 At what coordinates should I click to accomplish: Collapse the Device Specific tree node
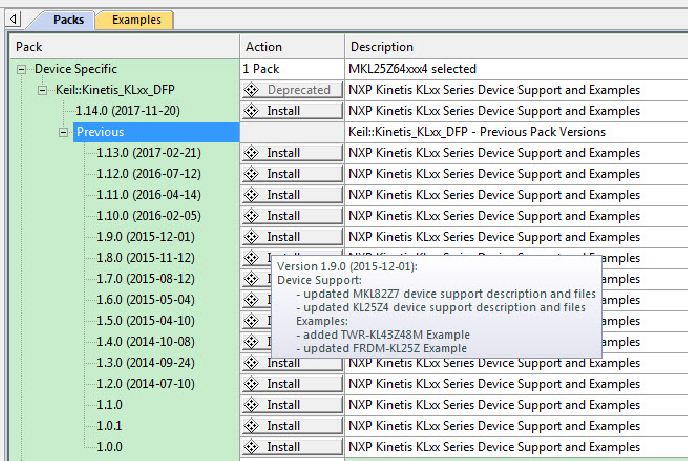point(22,69)
